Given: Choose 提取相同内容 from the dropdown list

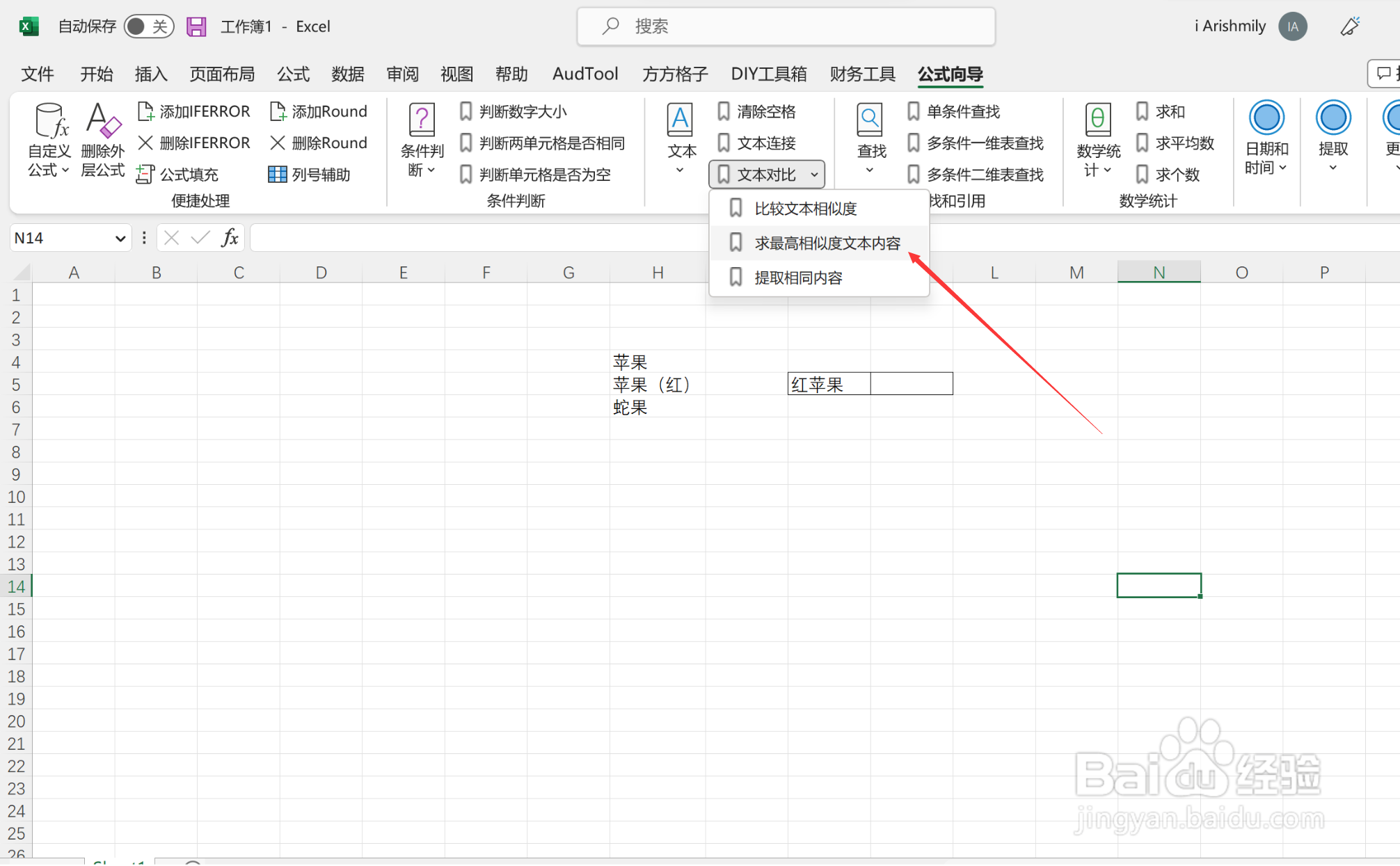Looking at the screenshot, I should (x=798, y=278).
